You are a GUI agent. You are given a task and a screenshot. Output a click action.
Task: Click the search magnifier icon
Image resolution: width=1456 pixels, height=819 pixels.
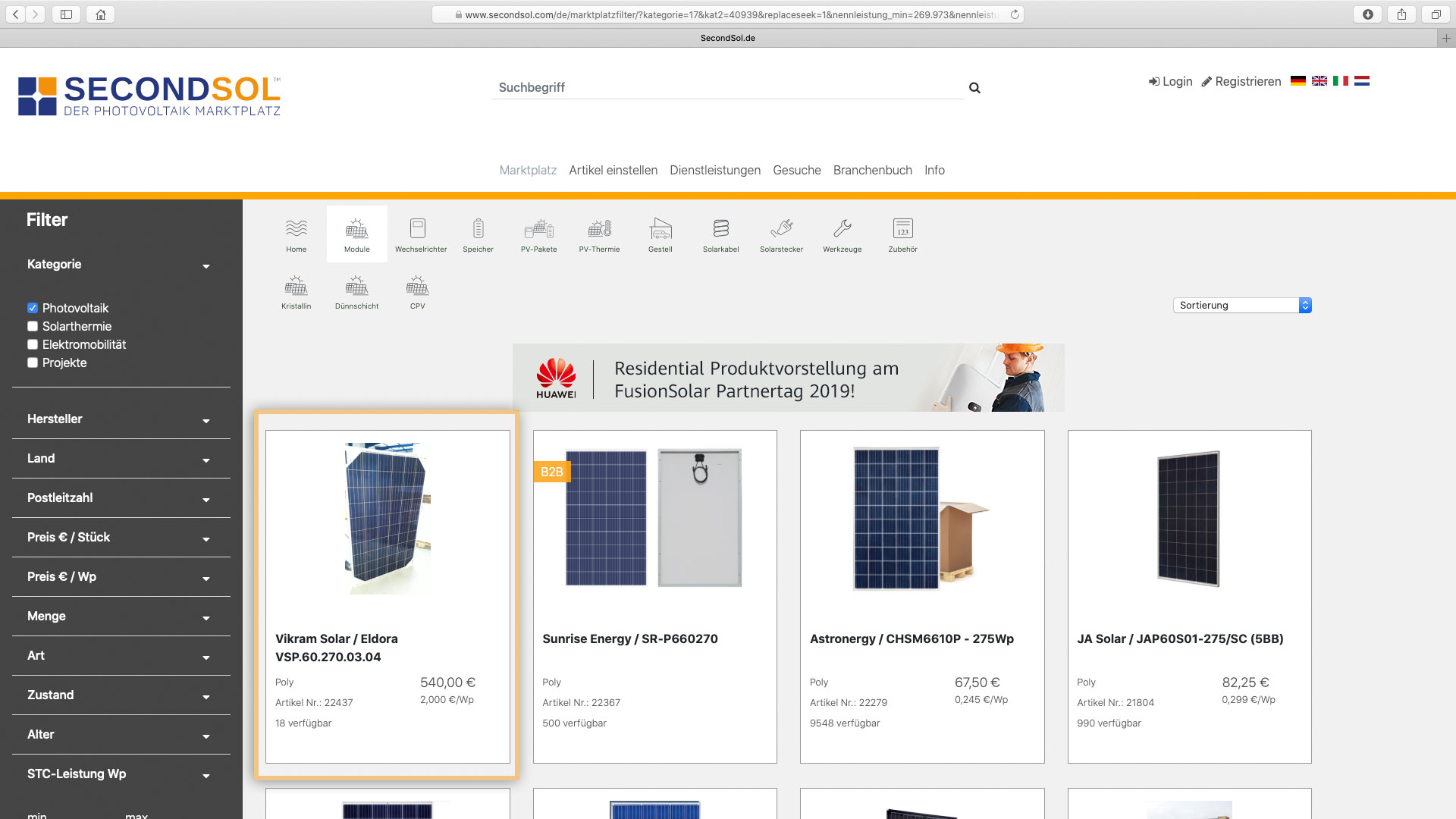pyautogui.click(x=974, y=88)
